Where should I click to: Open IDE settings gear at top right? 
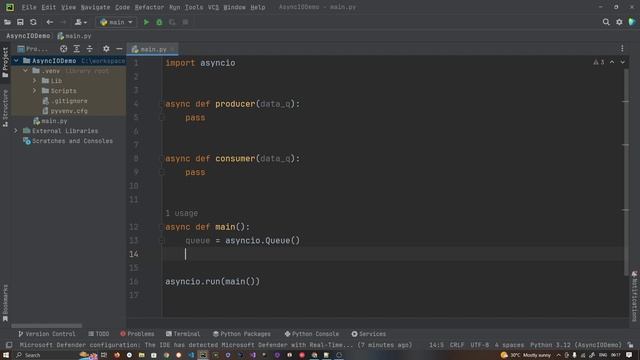coord(619,22)
